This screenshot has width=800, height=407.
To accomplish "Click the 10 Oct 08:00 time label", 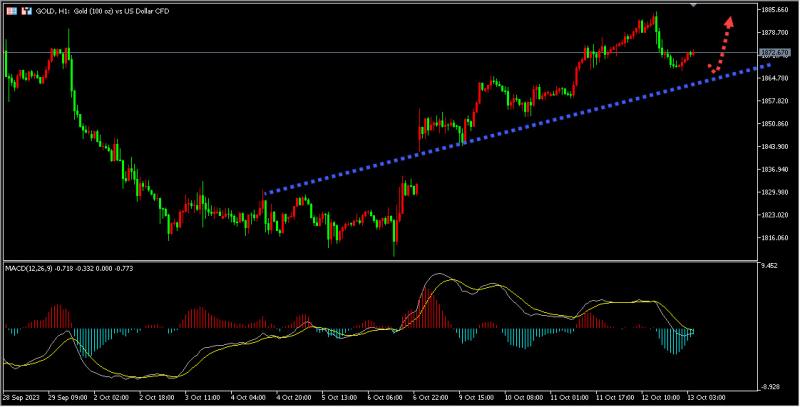I will pyautogui.click(x=522, y=397).
